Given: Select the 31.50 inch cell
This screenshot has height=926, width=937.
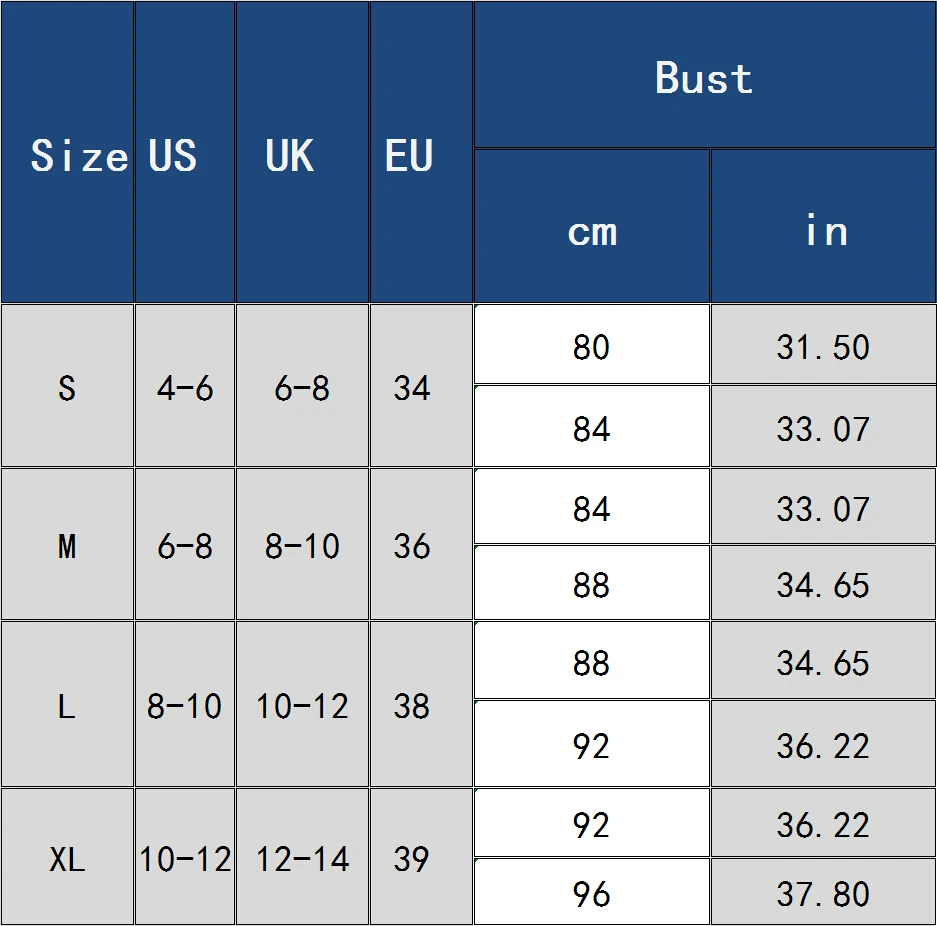Looking at the screenshot, I should point(823,344).
